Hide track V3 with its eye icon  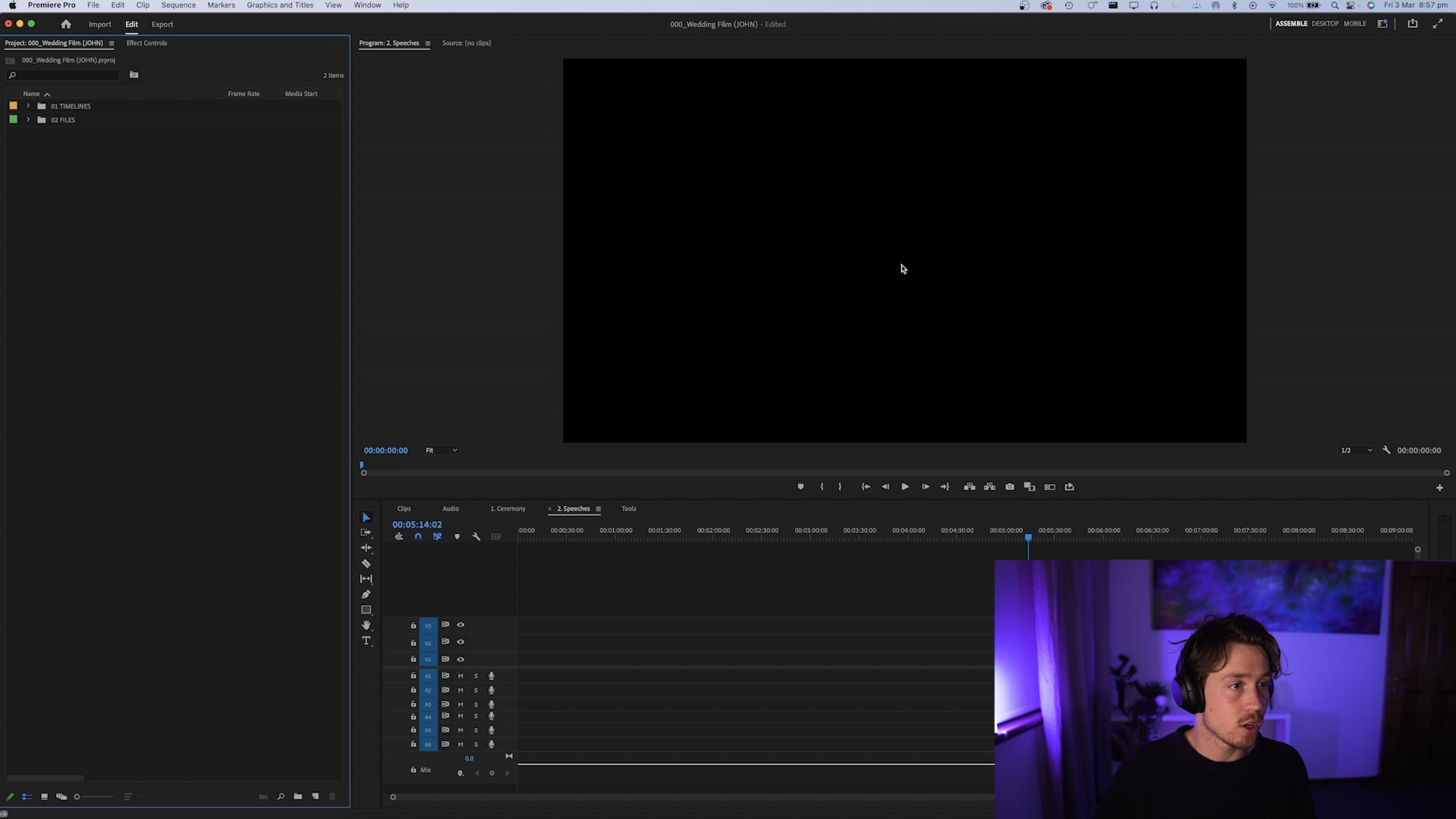(460, 625)
